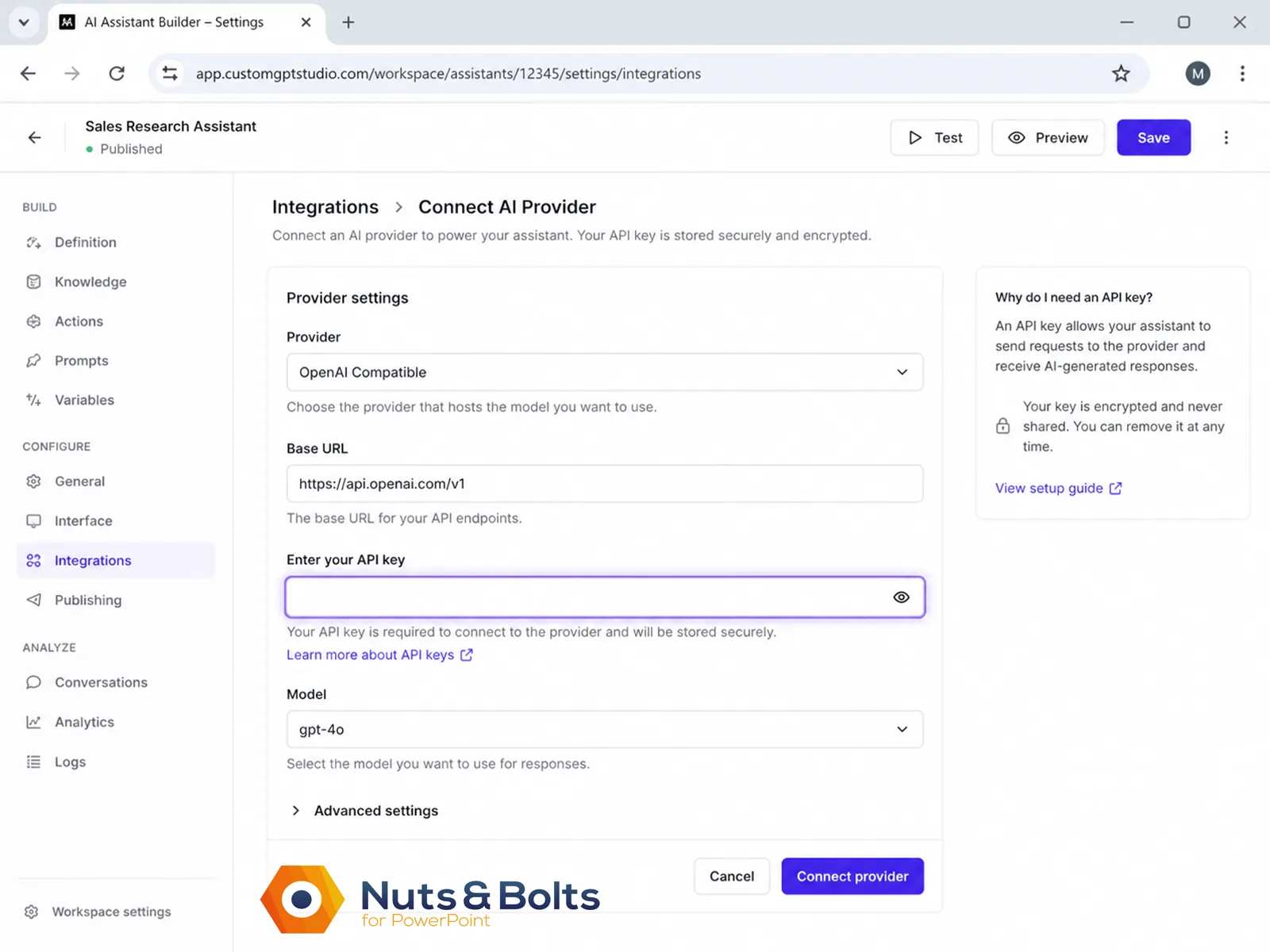Run the assistant with Test button
Image resolution: width=1270 pixels, height=952 pixels.
coord(934,137)
